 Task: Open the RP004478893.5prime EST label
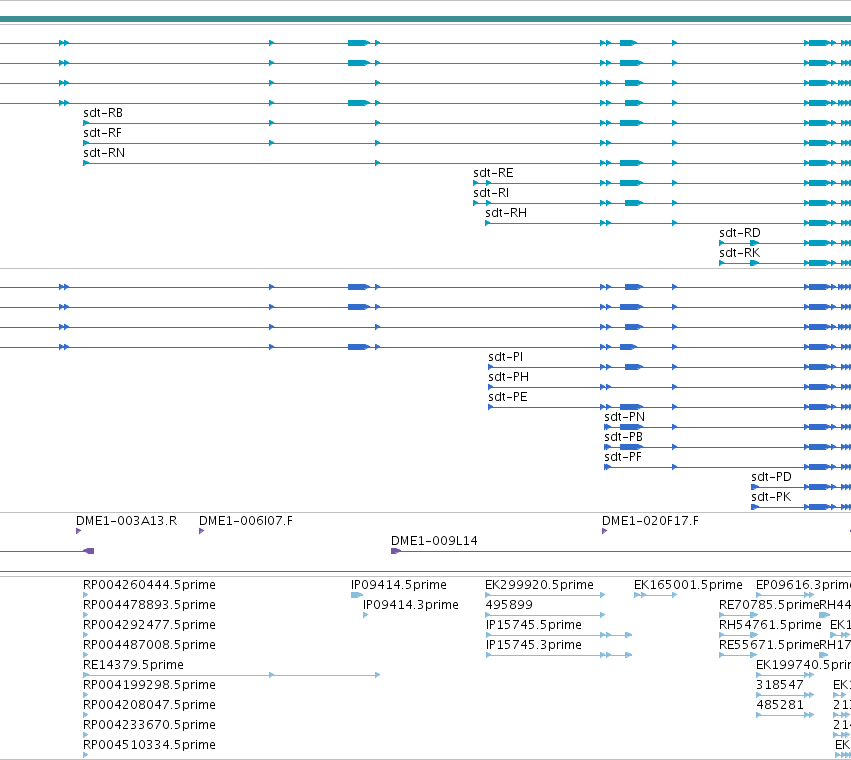pyautogui.click(x=149, y=605)
